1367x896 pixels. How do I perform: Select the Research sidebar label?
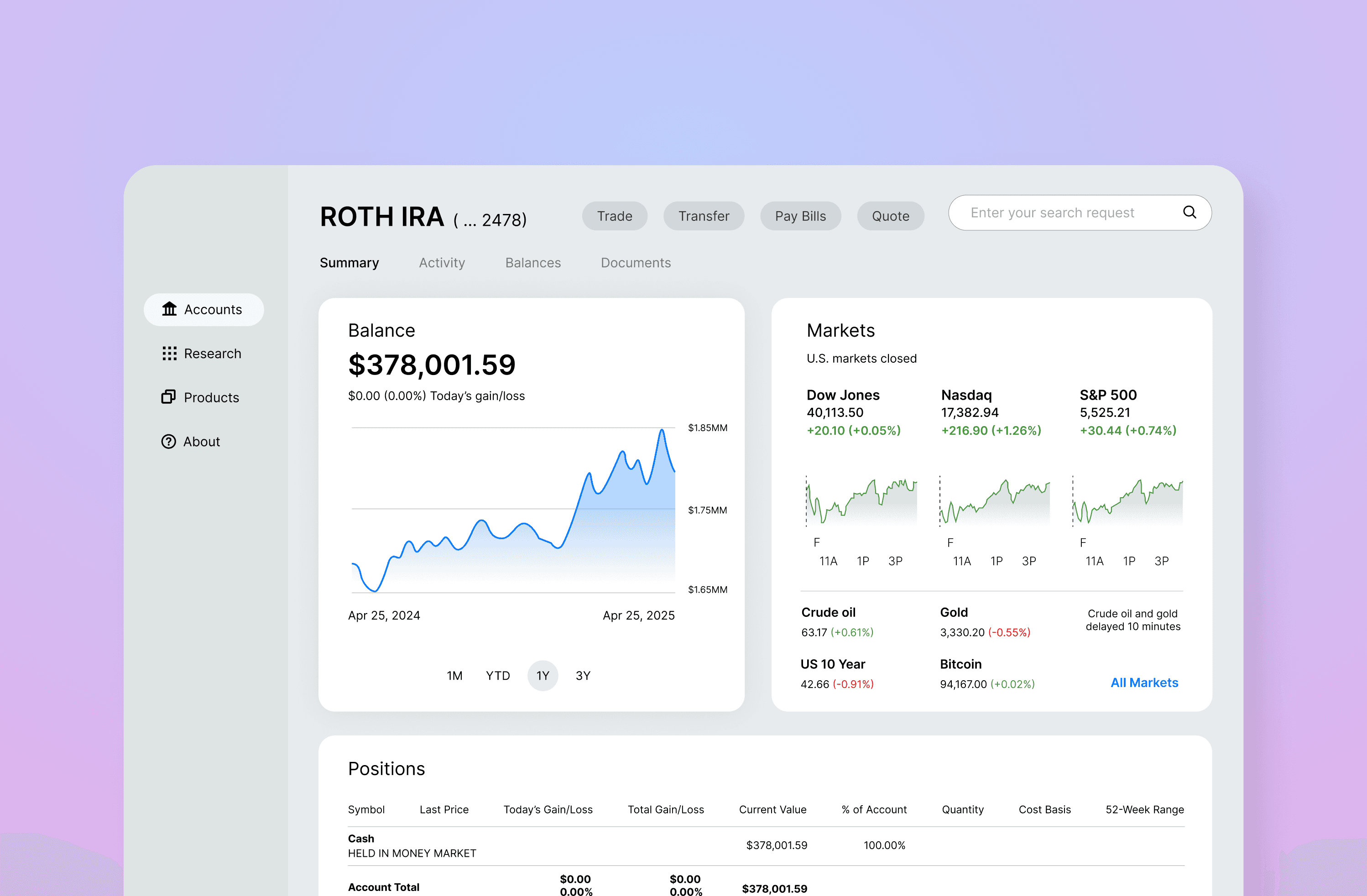[x=213, y=353]
